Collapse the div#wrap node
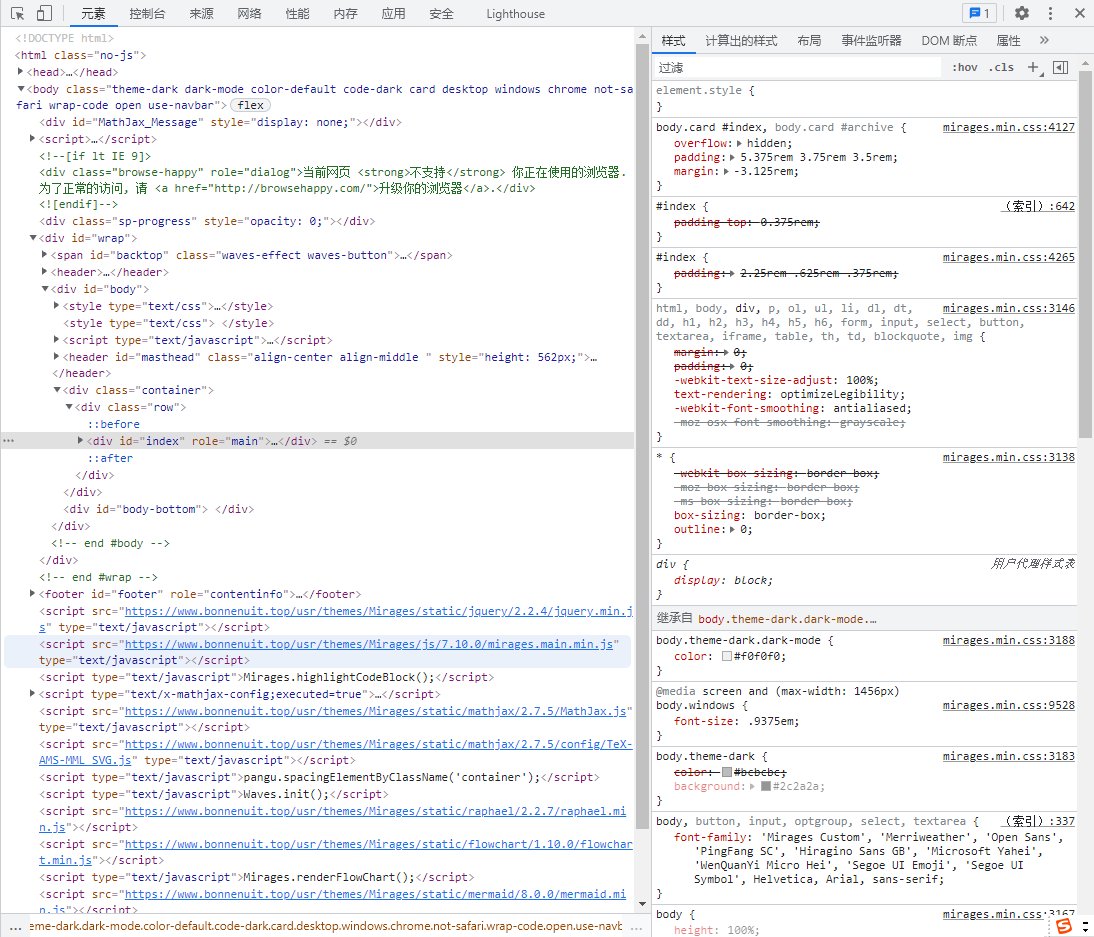 coord(32,237)
